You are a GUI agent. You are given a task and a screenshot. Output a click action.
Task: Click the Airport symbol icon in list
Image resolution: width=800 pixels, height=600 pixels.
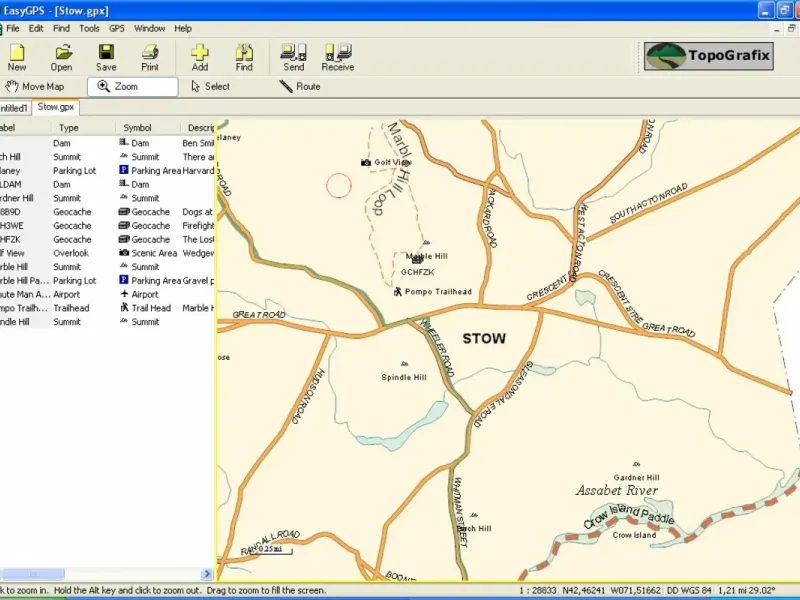pos(124,294)
